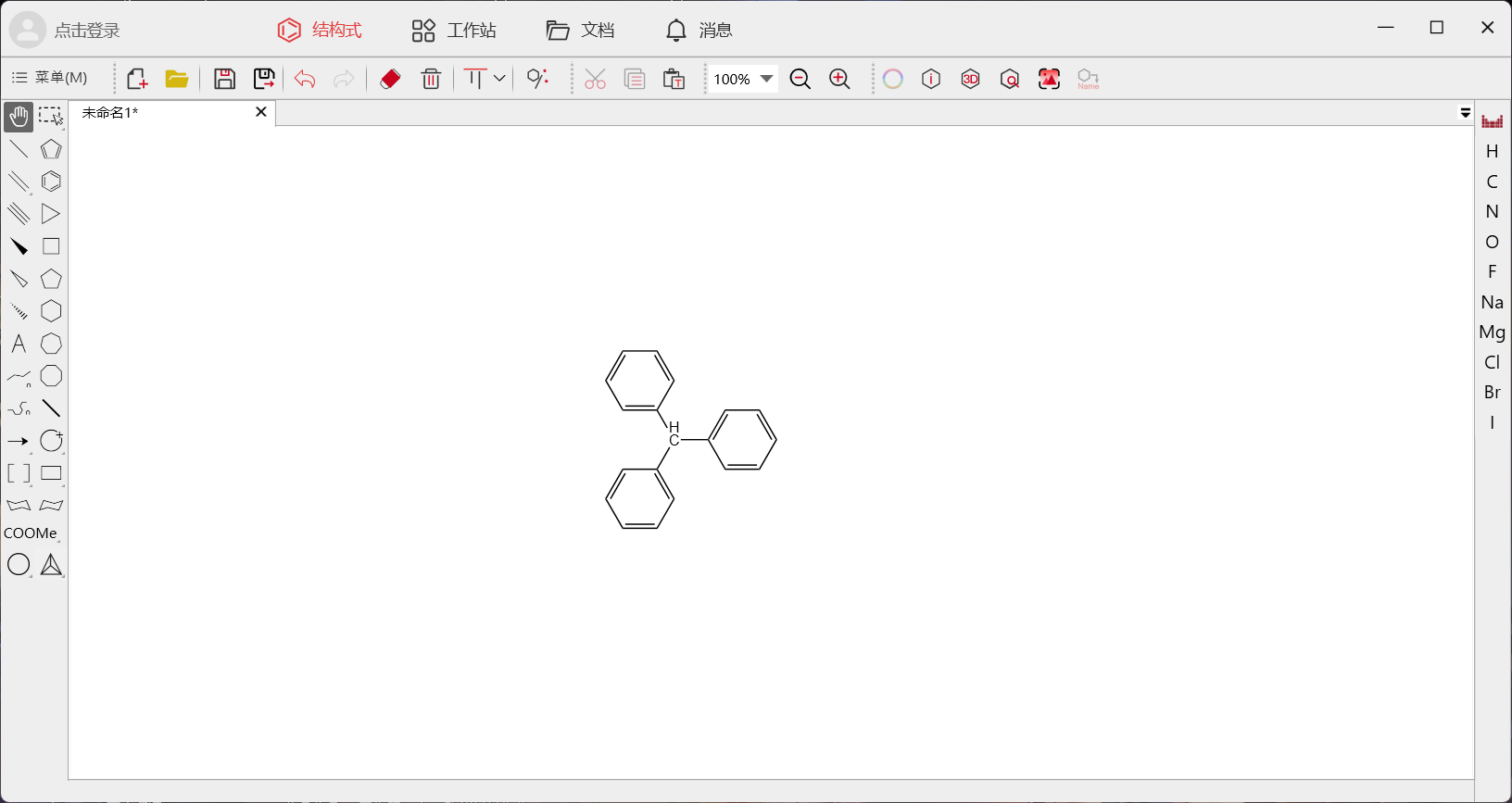Open the 消息 notifications tab
Viewport: 1512px width, 803px height.
699,31
